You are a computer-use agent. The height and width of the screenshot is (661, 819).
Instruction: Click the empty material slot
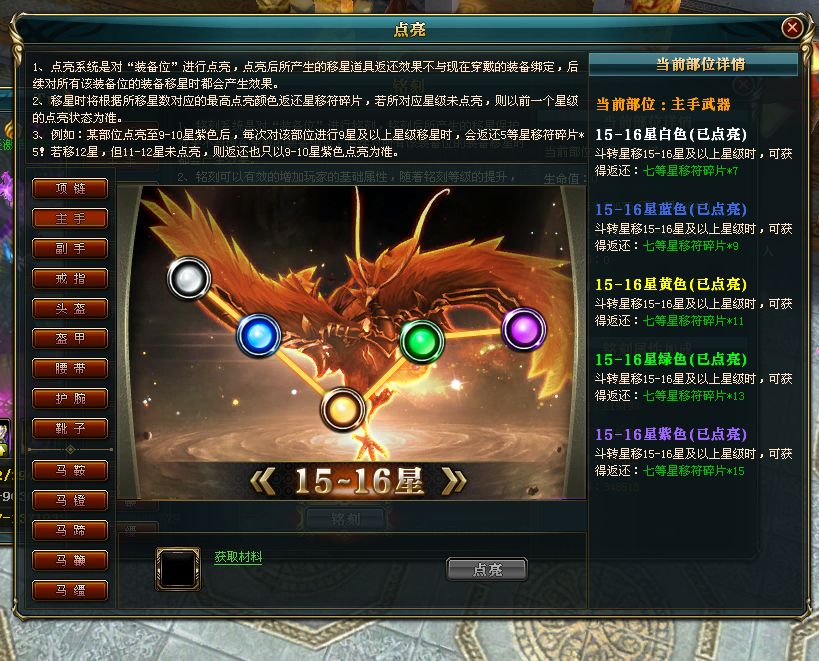tap(178, 569)
